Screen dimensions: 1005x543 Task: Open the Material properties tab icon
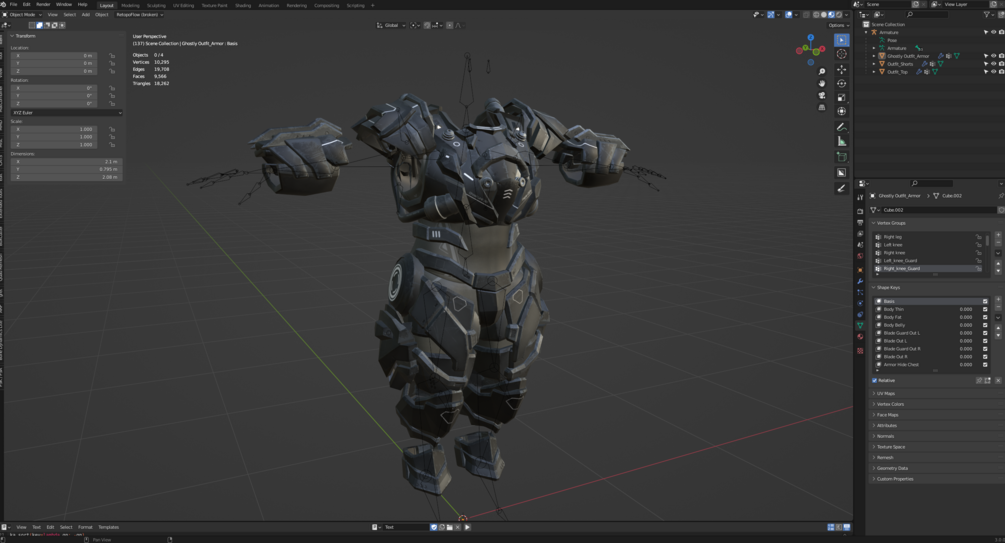click(x=860, y=337)
